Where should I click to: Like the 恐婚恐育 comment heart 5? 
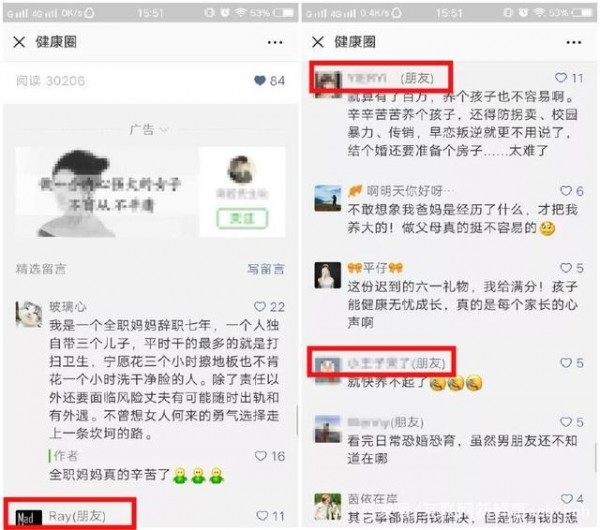[566, 422]
